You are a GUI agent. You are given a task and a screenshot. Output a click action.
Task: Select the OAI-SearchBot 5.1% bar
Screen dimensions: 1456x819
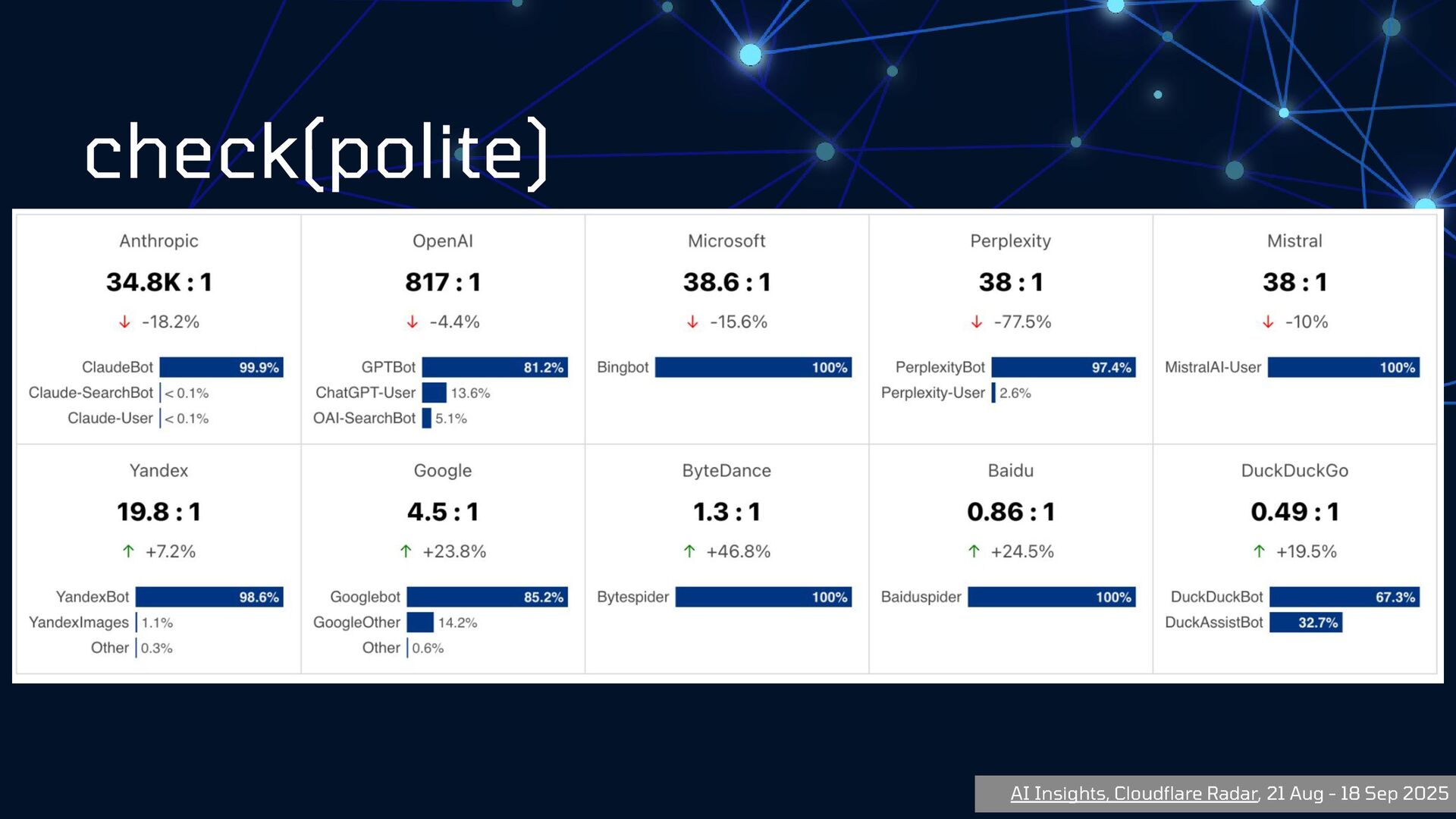pos(426,418)
